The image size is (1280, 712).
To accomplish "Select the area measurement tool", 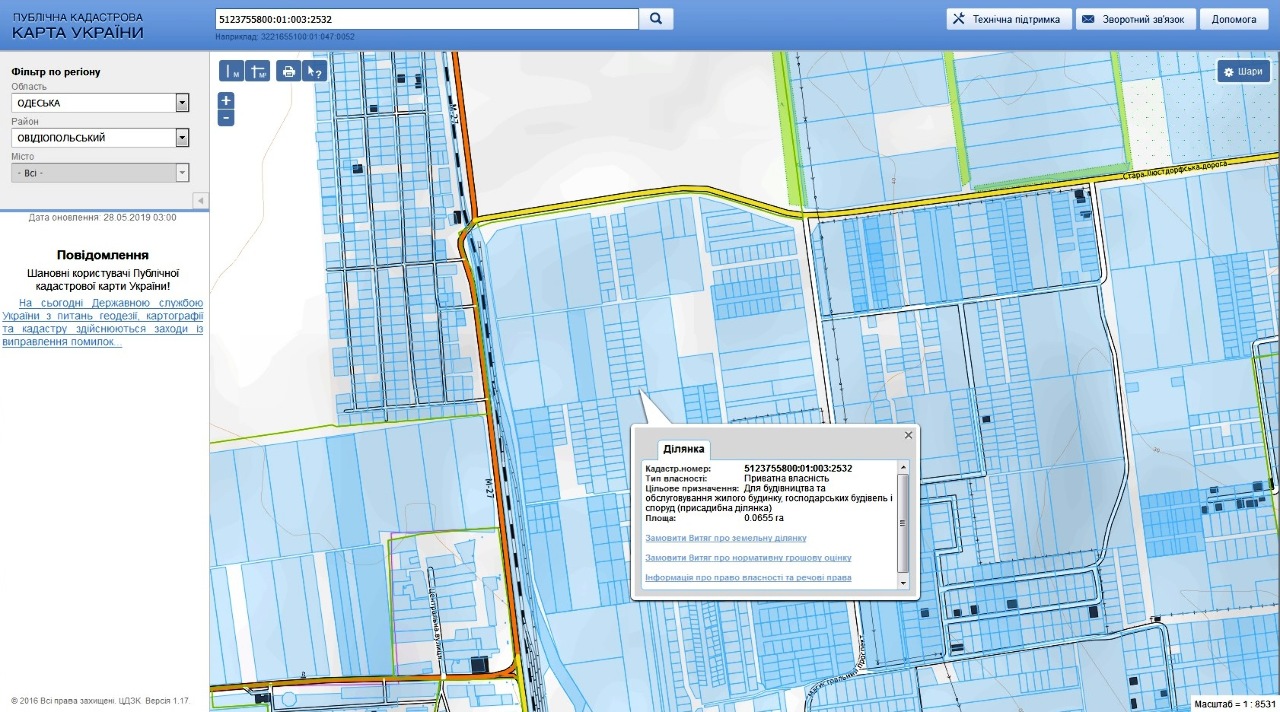I will 257,71.
